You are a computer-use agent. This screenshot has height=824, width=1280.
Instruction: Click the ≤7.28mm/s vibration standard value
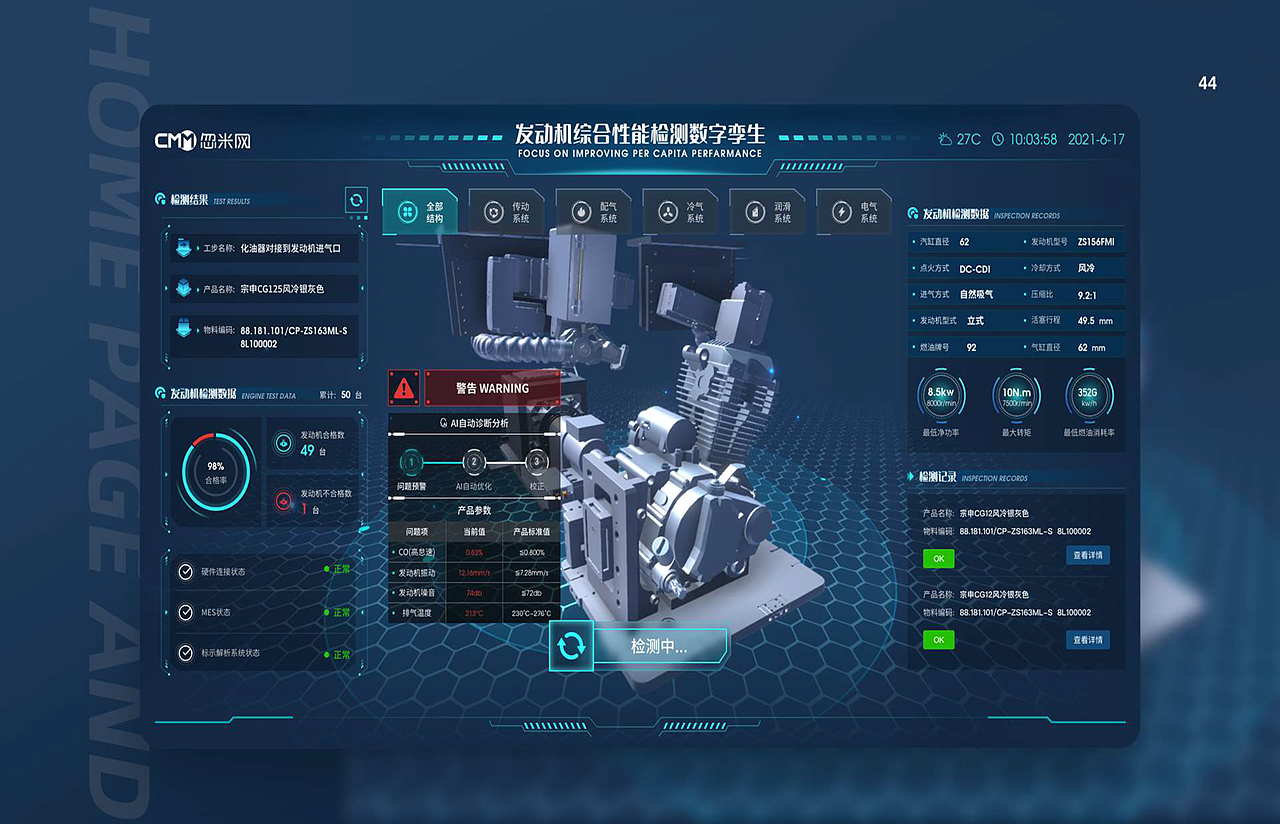pos(531,572)
